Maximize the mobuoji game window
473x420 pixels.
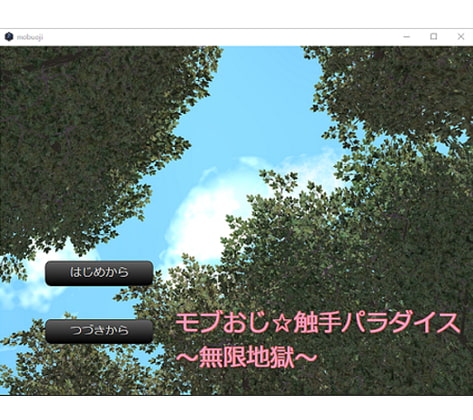click(433, 37)
